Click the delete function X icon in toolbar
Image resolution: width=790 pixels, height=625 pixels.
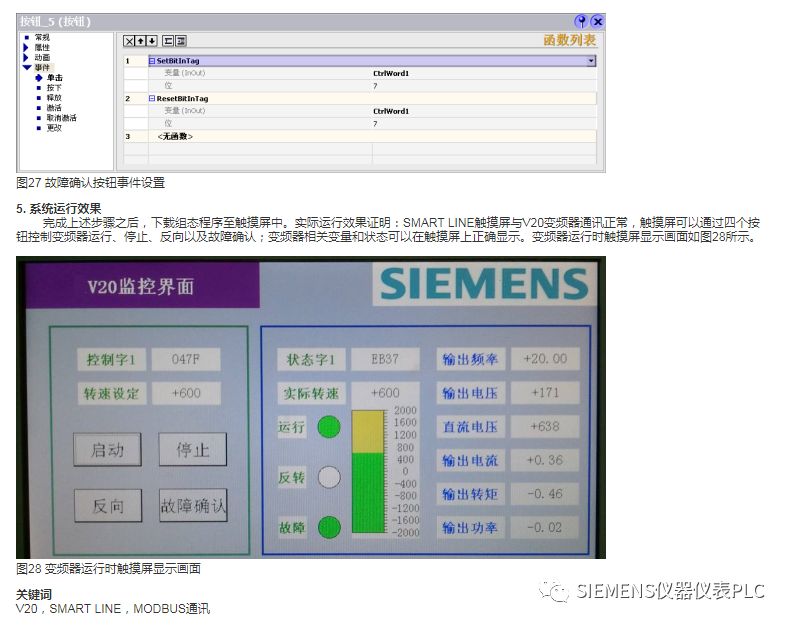click(x=129, y=41)
